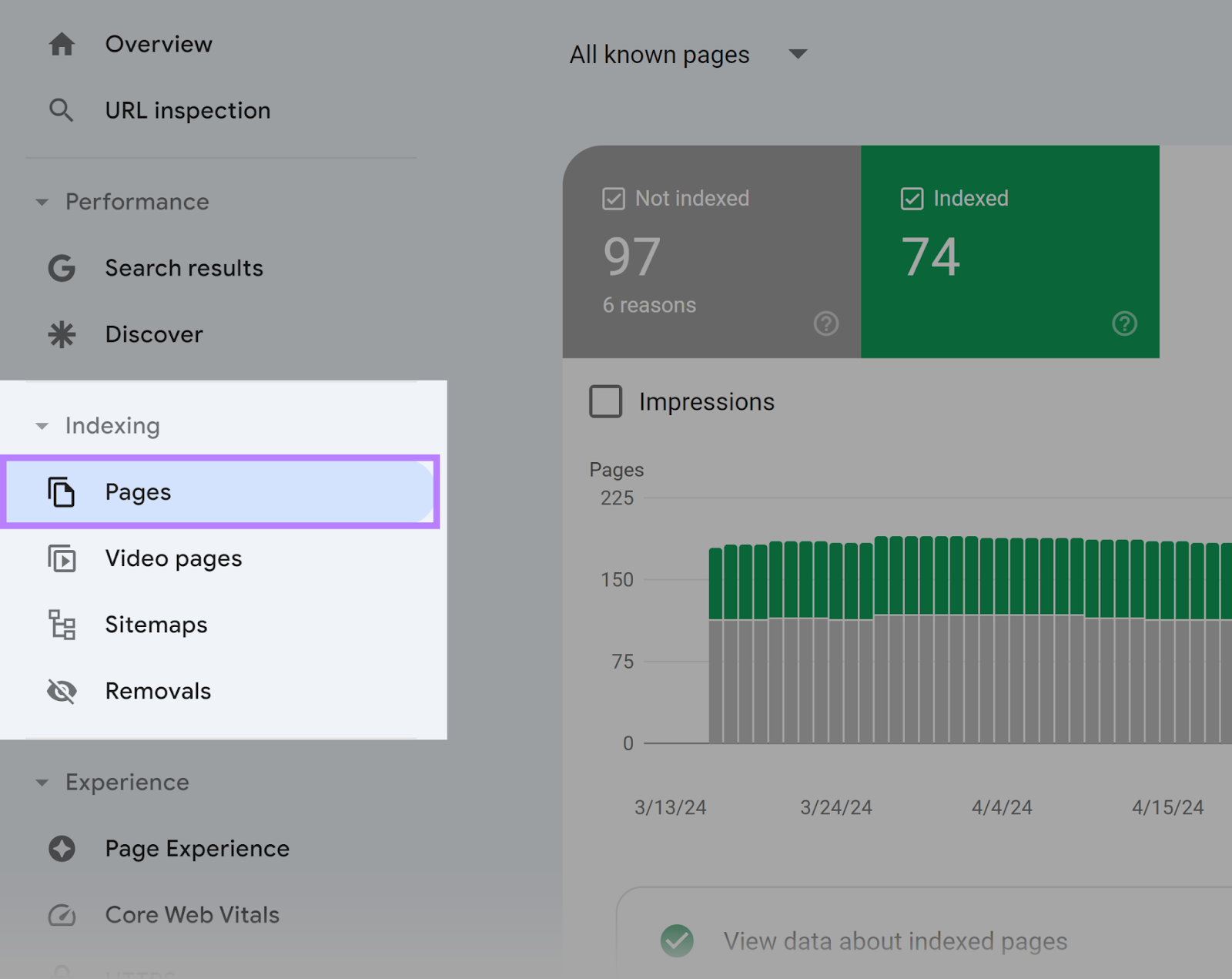Toggle the Indexed checkbox
This screenshot has height=979, width=1232.
click(x=912, y=199)
